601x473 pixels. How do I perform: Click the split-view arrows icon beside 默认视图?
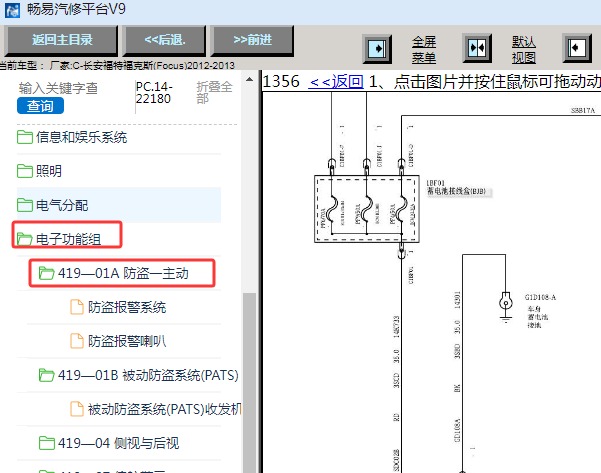point(477,48)
